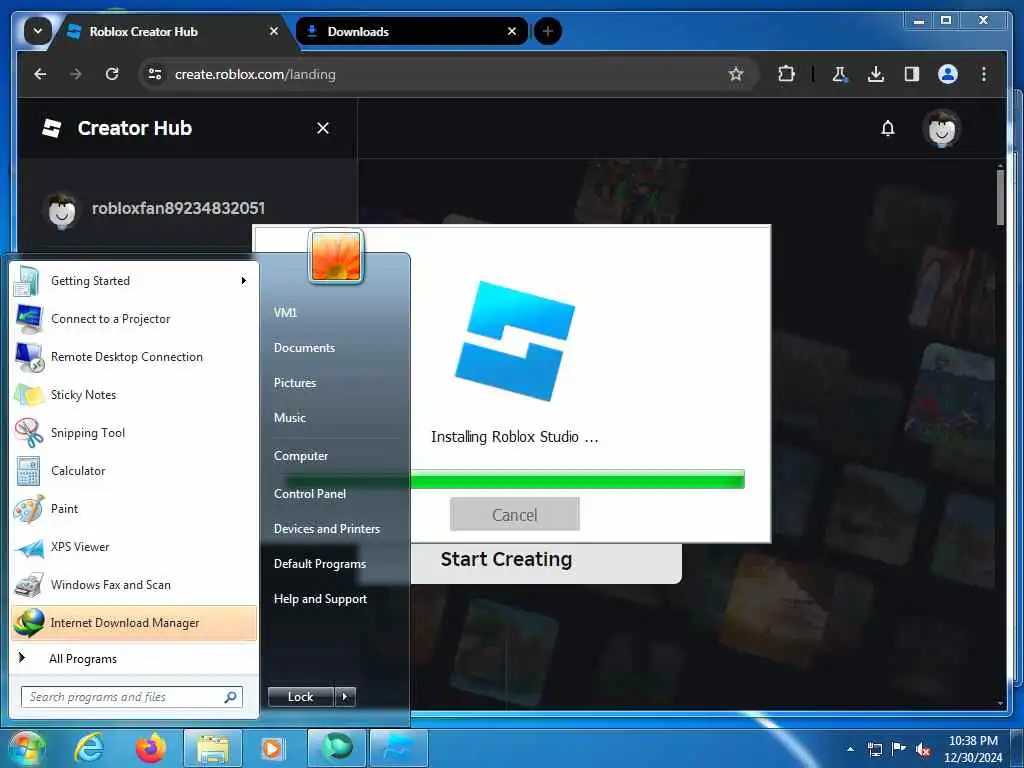1024x768 pixels.
Task: Open the VM1 user folder
Action: click(x=285, y=312)
